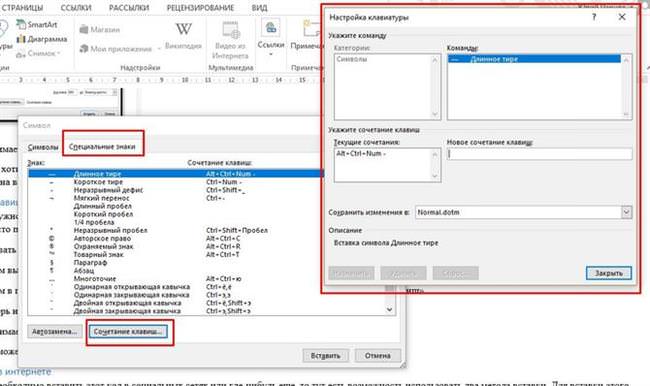The image size is (650, 386).
Task: Click down arrow of Категории list scrollbar
Action: [x=435, y=114]
